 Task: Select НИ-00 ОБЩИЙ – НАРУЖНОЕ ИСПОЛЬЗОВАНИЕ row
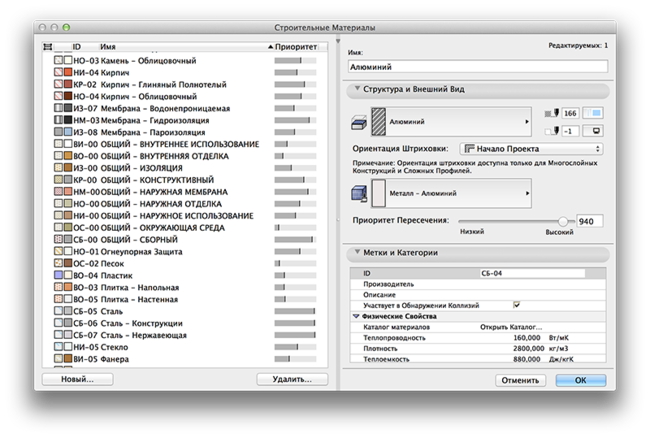185,216
